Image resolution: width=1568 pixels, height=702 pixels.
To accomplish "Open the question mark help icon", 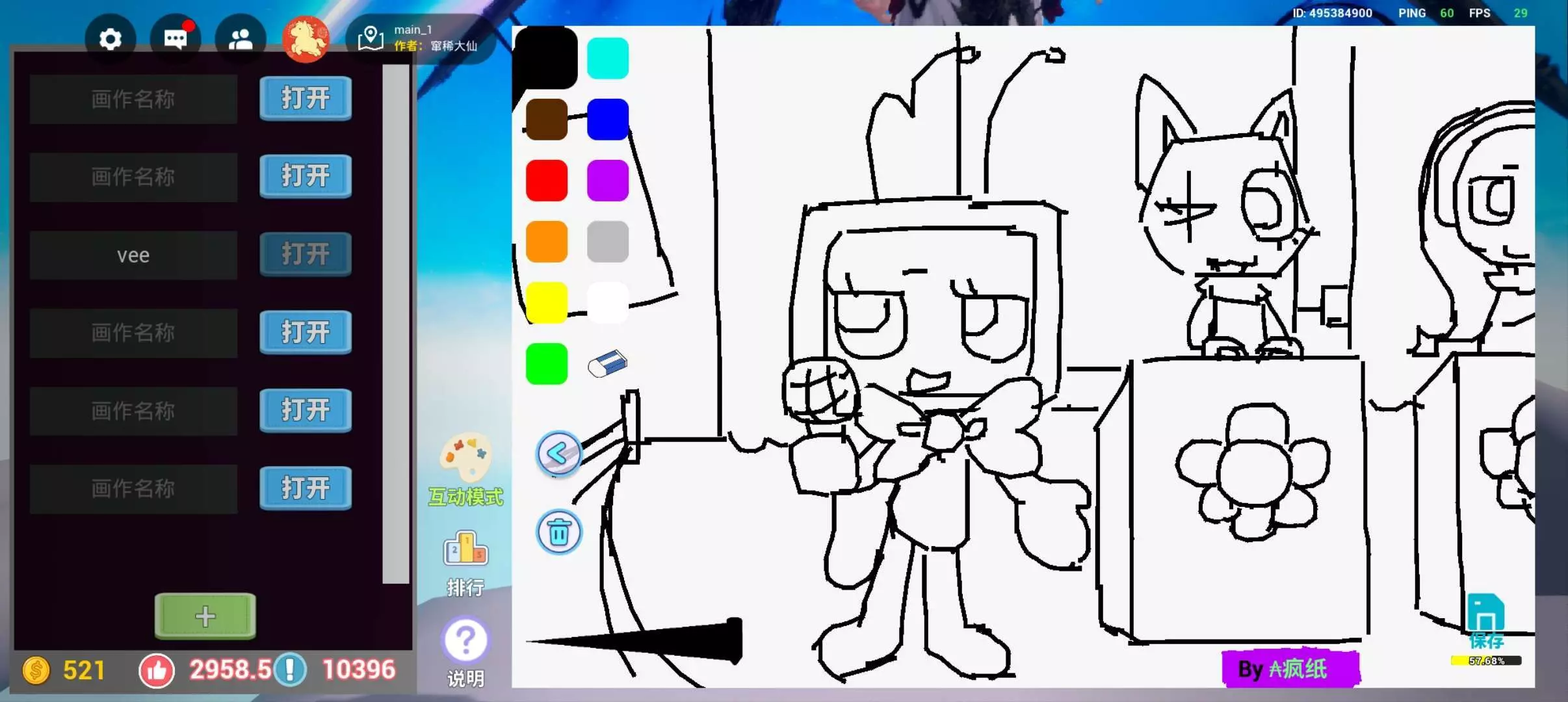I will [465, 640].
